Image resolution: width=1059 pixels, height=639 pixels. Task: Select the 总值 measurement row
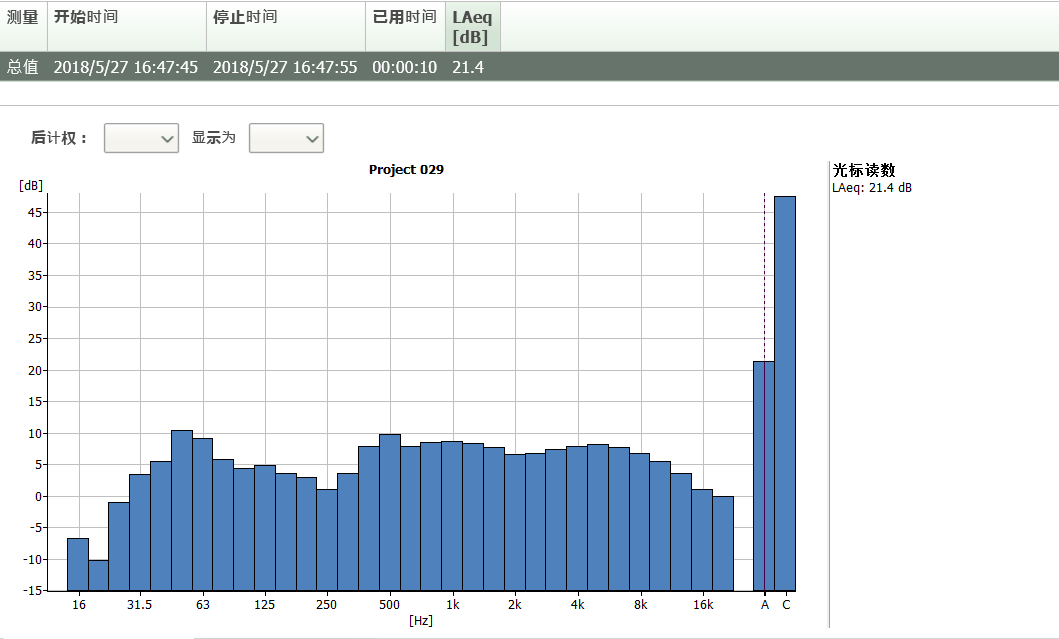pyautogui.click(x=22, y=67)
